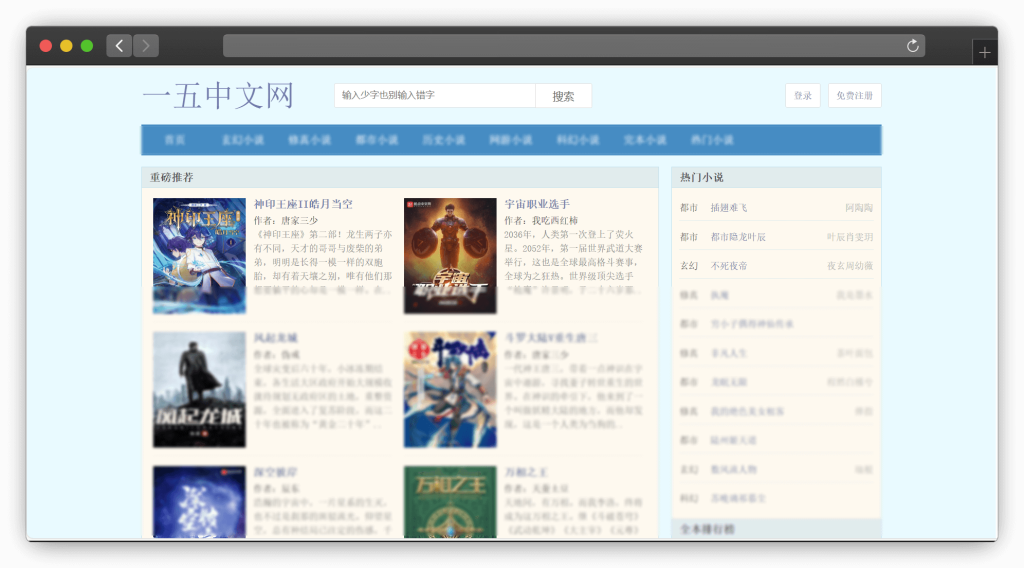Open the 网游小说 navigation item
The width and height of the screenshot is (1024, 568).
(x=511, y=140)
